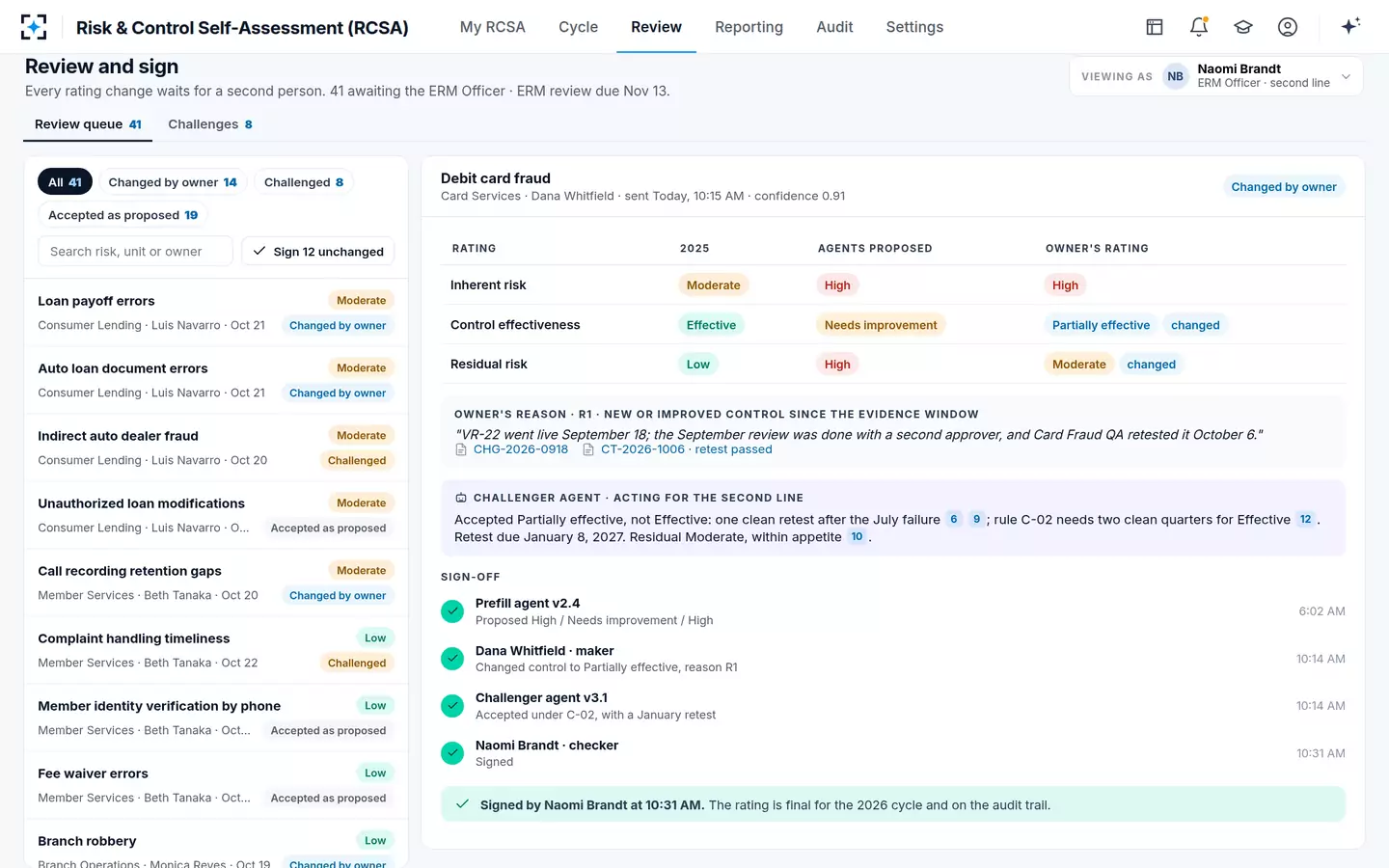Click Dana Whitfield maker green check icon
The width and height of the screenshot is (1389, 868).
pyautogui.click(x=452, y=659)
